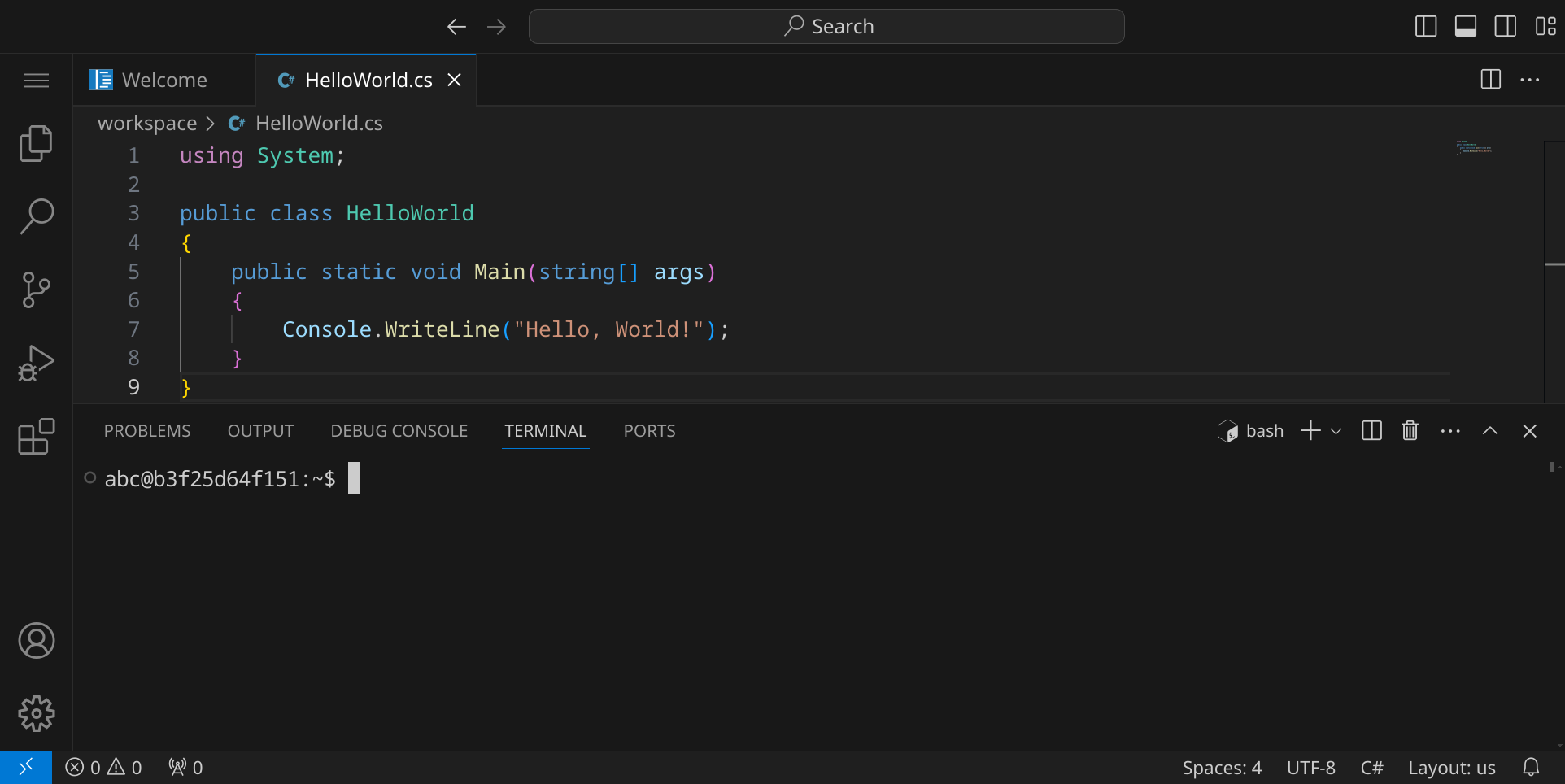1565x784 pixels.
Task: Click the top Search command field
Action: (826, 26)
